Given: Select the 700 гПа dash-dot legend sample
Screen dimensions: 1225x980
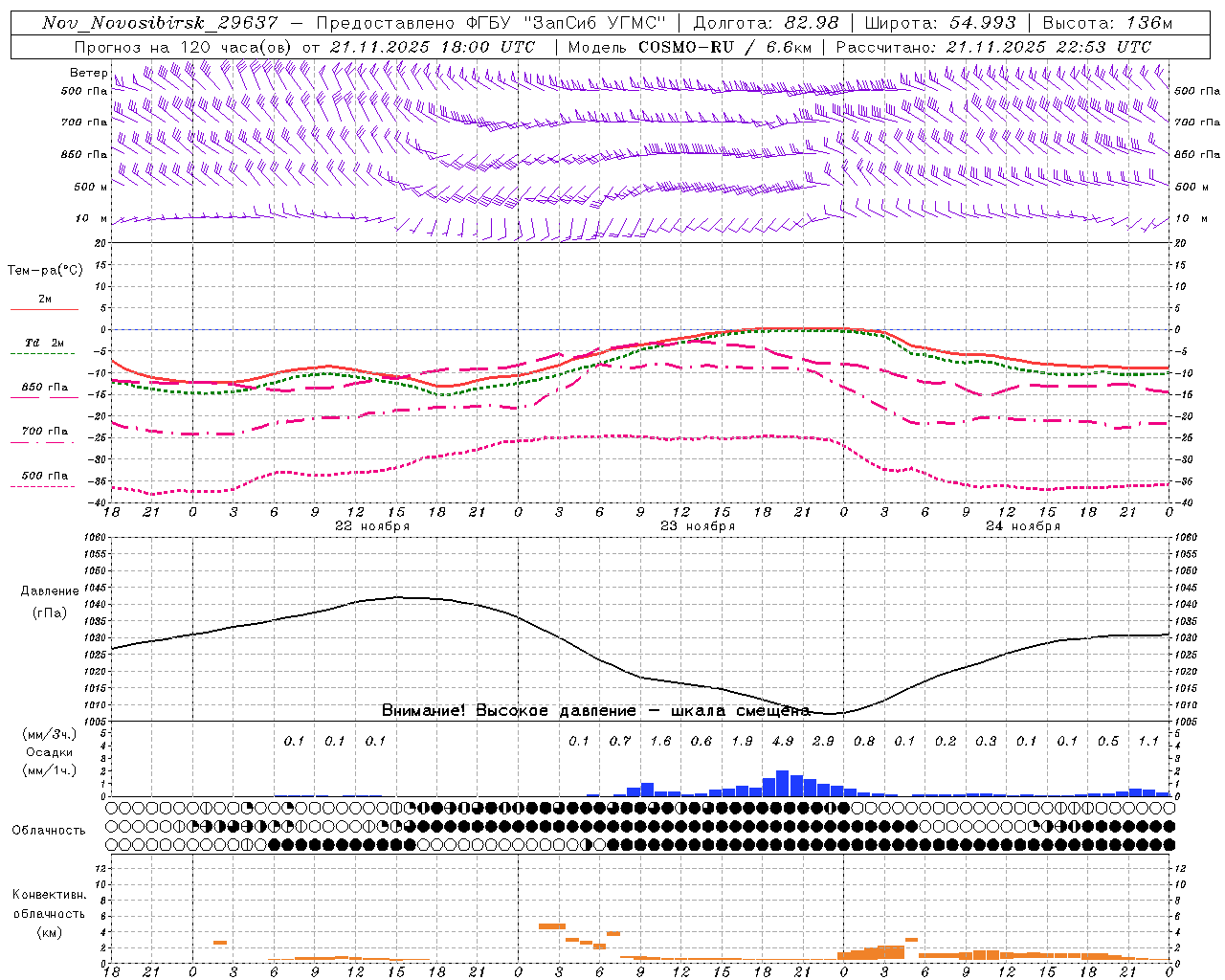Looking at the screenshot, I should (43, 442).
